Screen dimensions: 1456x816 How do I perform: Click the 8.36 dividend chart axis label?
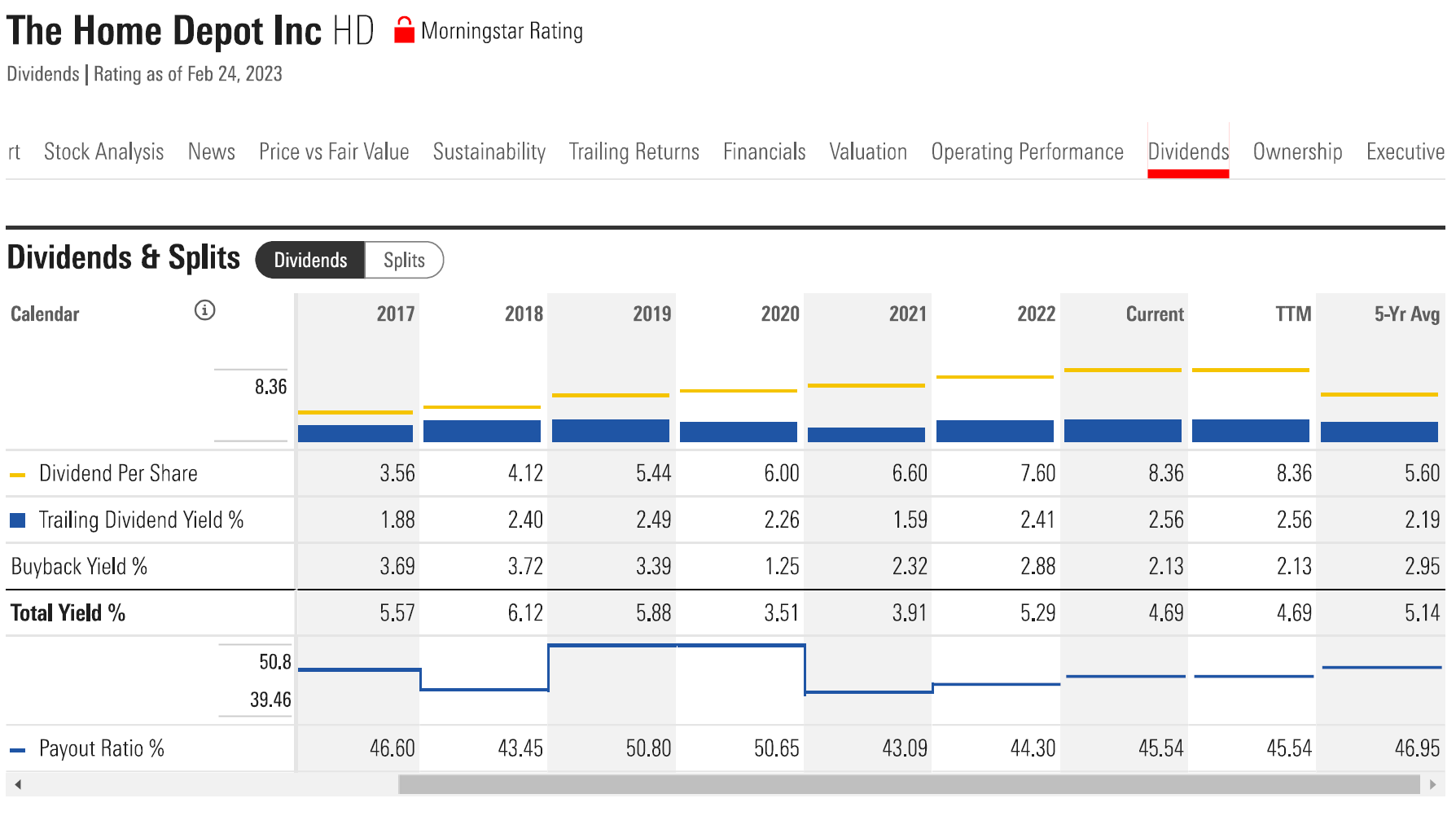coord(271,387)
